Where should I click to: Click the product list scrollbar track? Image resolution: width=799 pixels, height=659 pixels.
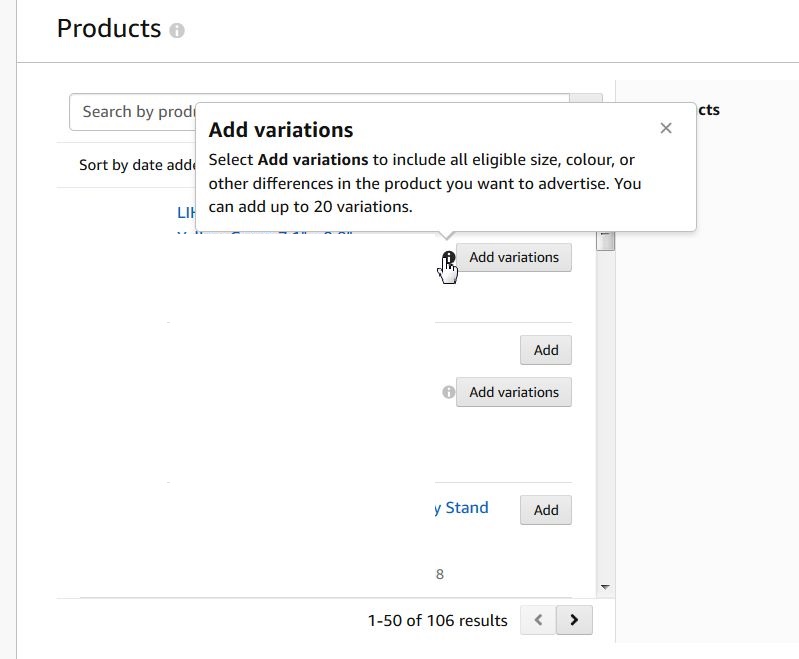[x=605, y=420]
